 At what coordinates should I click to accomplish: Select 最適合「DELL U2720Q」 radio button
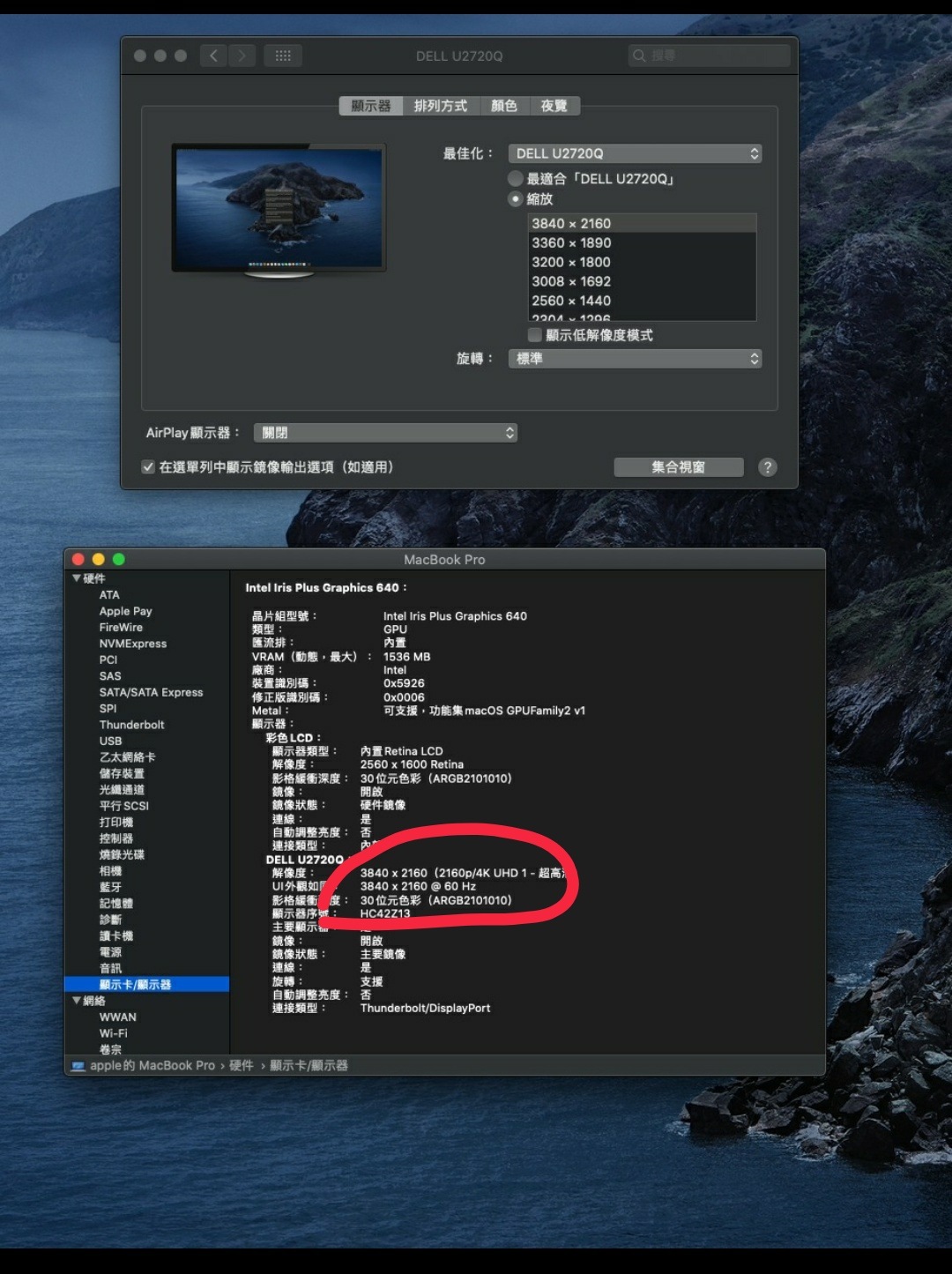point(516,179)
